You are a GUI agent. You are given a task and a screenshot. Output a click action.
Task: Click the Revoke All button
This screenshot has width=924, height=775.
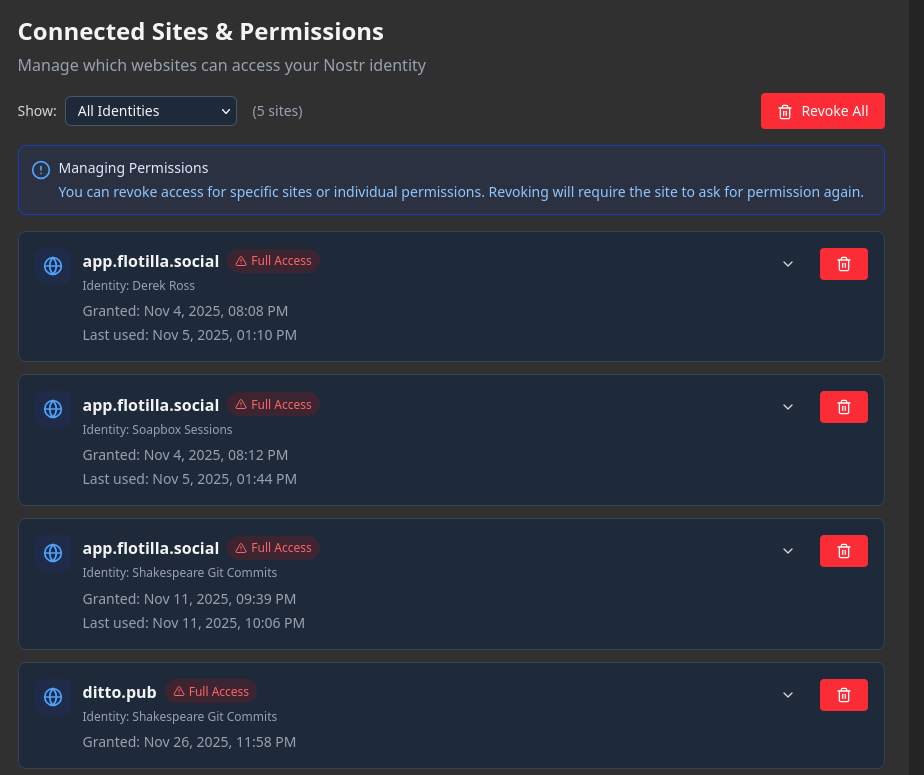[822, 111]
